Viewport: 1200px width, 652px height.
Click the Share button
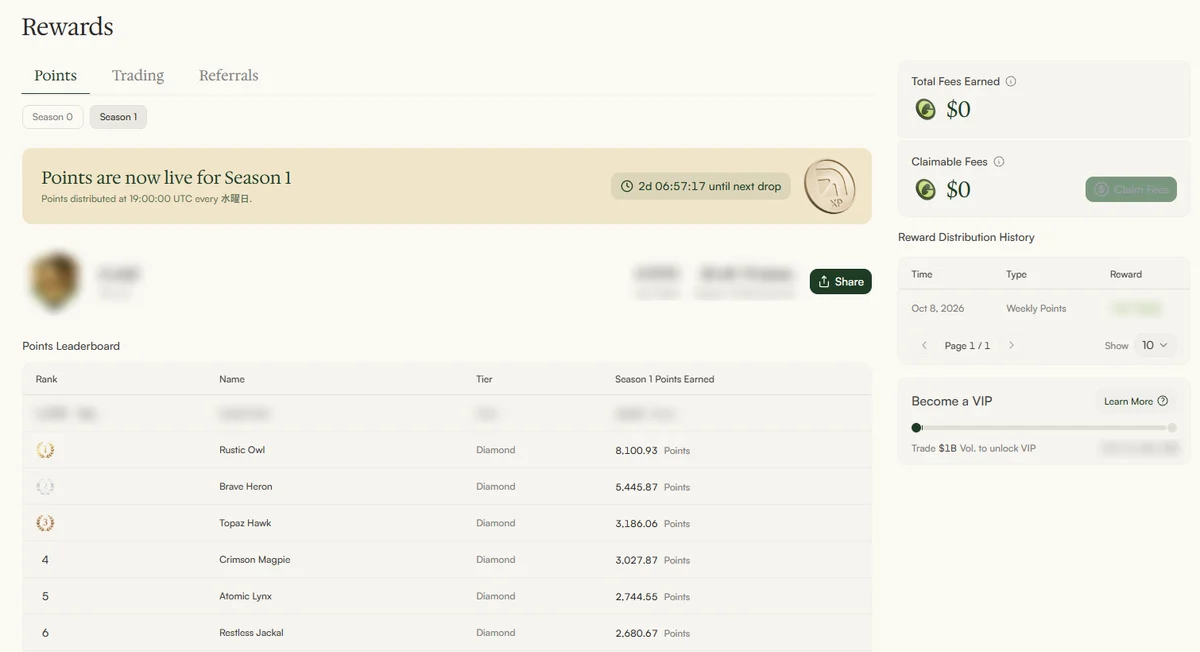pos(841,282)
